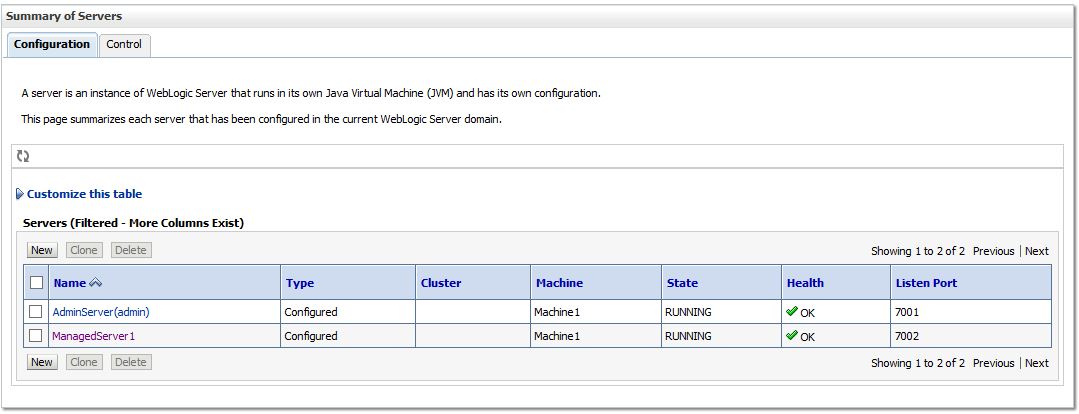Switch to the Control tab

[124, 44]
